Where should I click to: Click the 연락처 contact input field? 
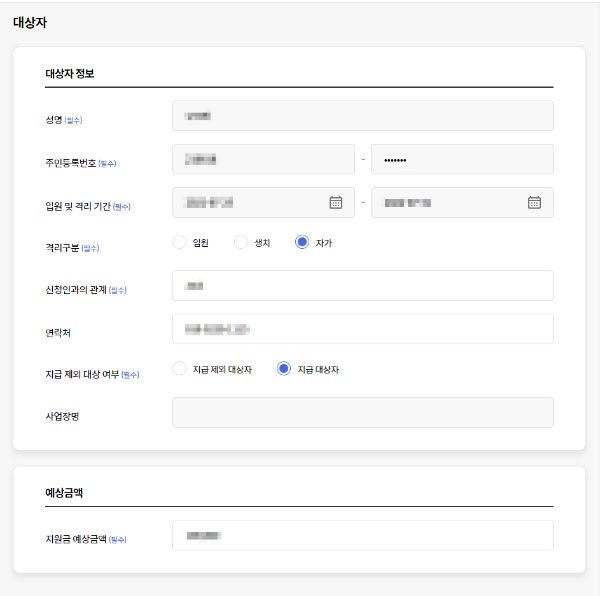(363, 329)
